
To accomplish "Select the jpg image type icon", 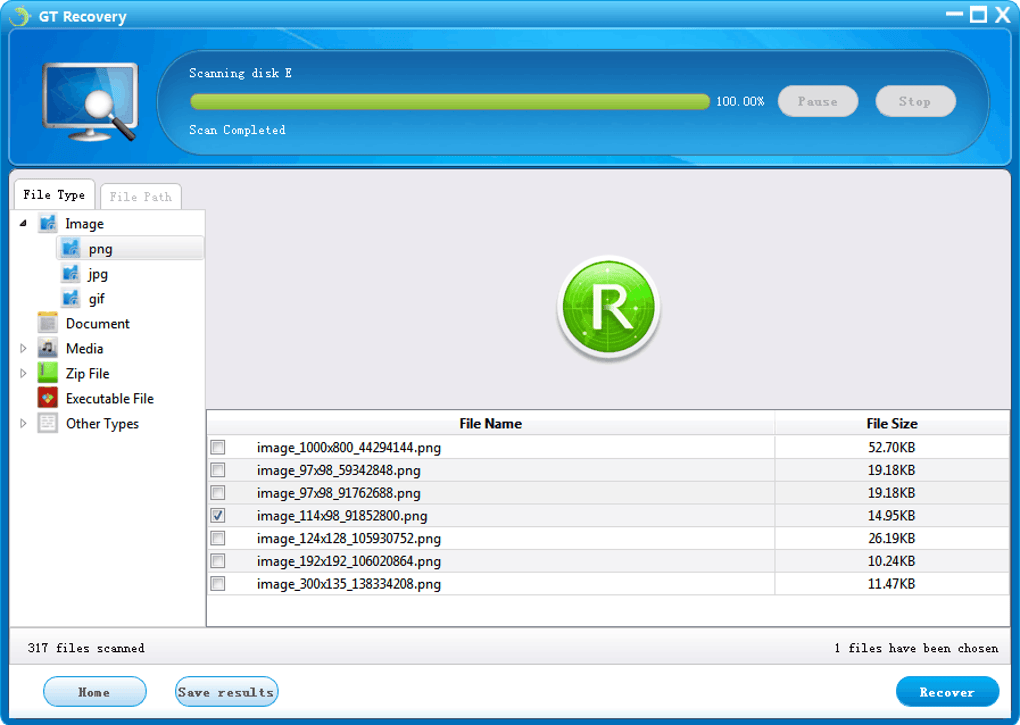I will (x=70, y=274).
